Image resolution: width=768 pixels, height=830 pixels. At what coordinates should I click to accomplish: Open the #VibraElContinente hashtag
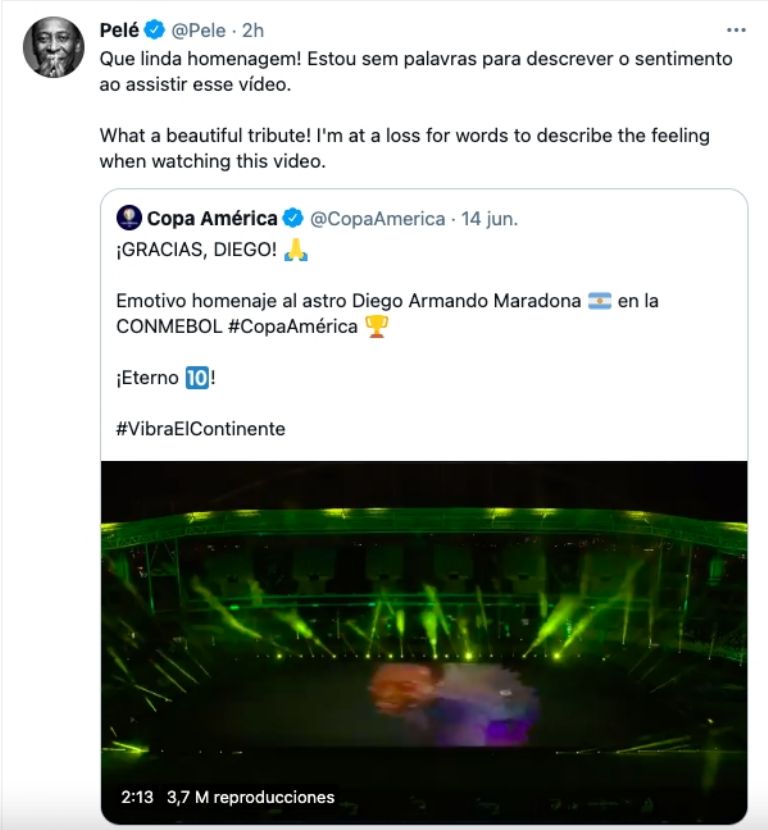point(200,428)
